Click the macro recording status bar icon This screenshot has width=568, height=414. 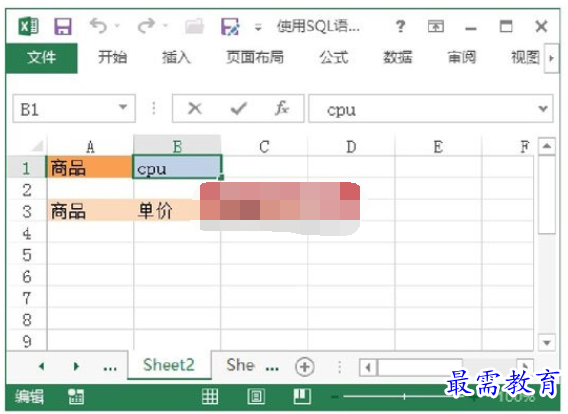[76, 397]
